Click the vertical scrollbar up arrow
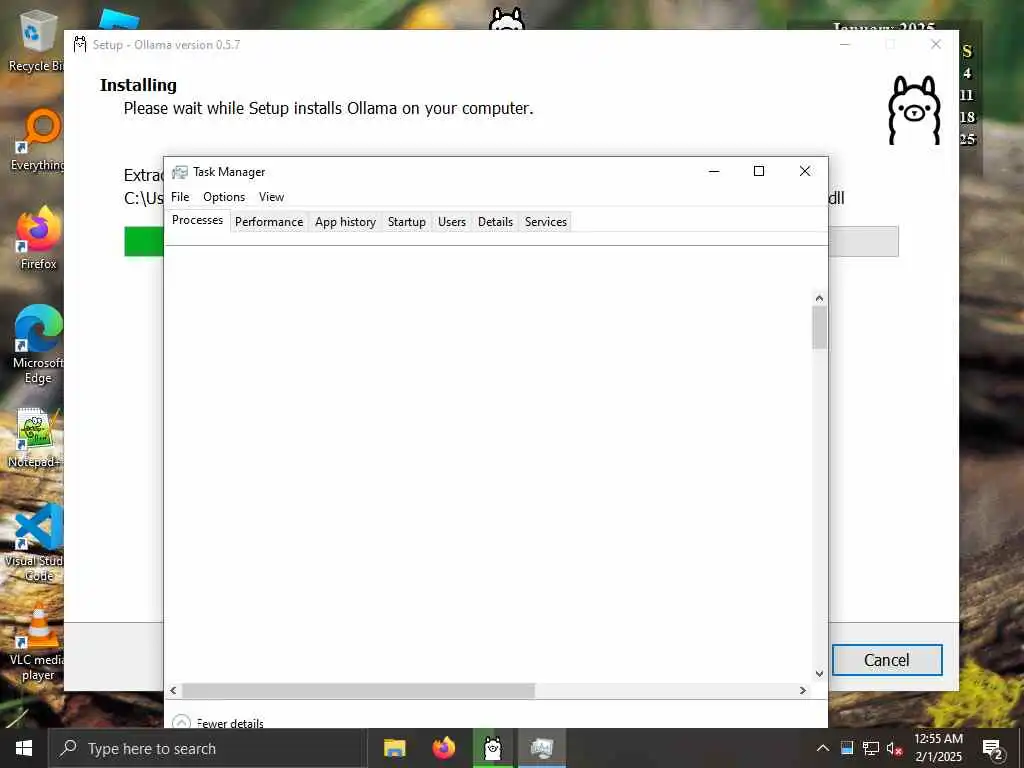Screen dimensions: 1024x768 tap(819, 298)
